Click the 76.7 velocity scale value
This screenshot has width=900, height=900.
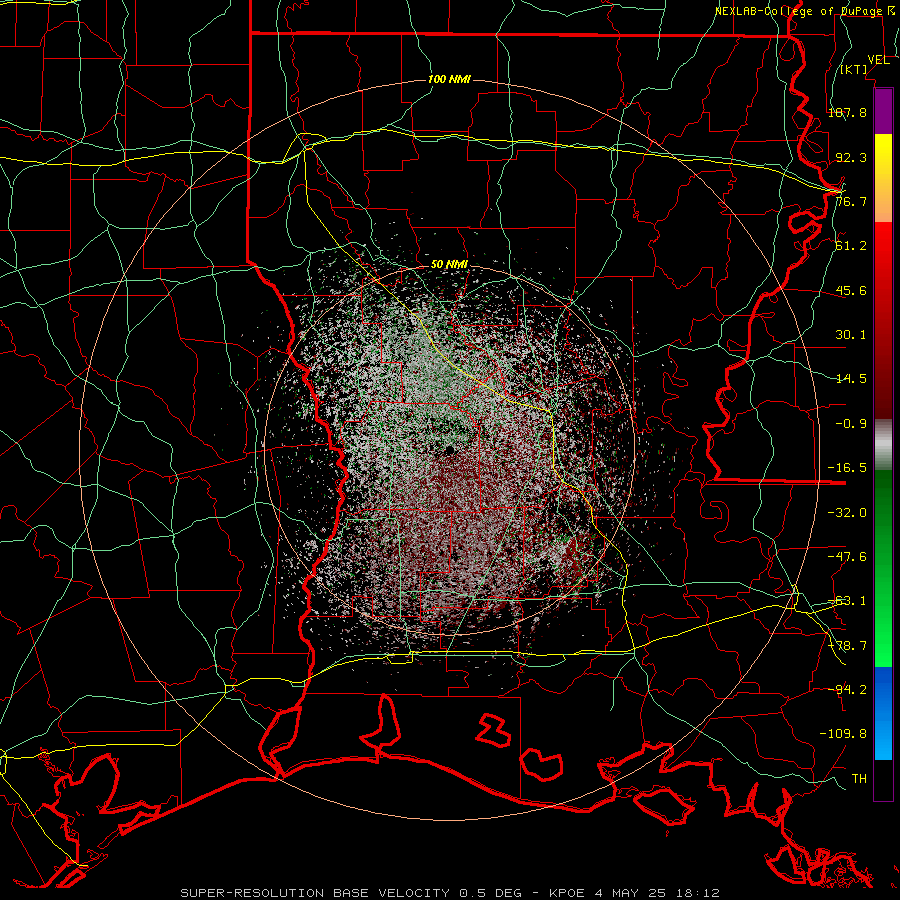pos(851,201)
